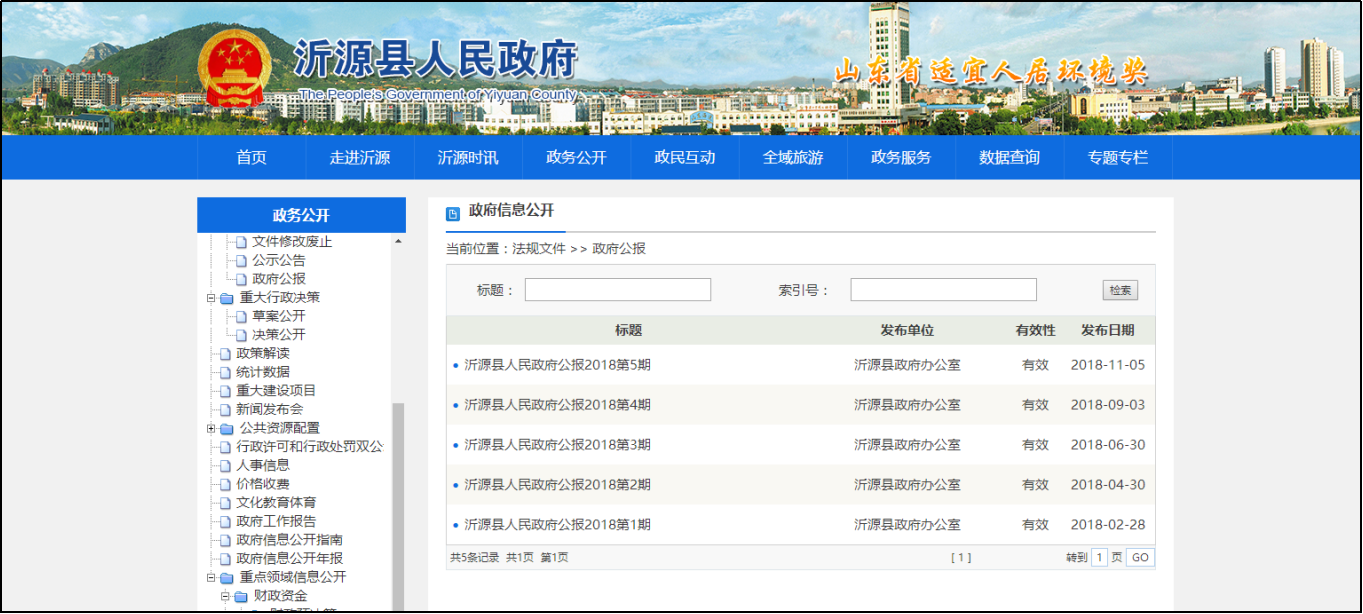This screenshot has width=1363, height=614.
Task: Go to 全域旅游 in the navigation bar
Action: click(x=793, y=158)
